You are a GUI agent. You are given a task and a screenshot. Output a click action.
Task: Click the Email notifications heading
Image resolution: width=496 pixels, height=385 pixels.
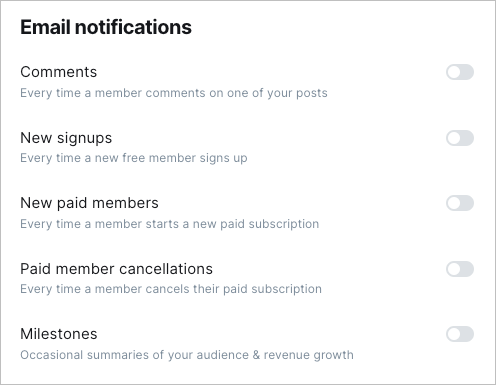pyautogui.click(x=106, y=27)
